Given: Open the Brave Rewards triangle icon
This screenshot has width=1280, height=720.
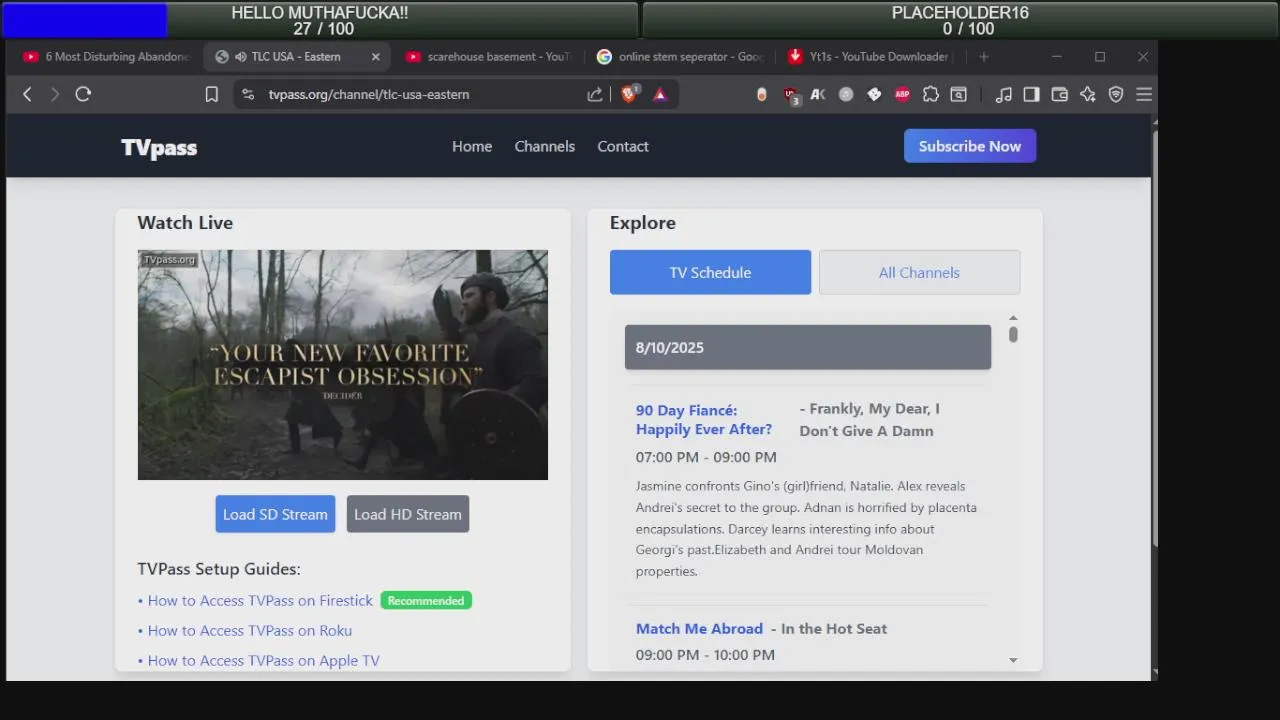Looking at the screenshot, I should coord(660,94).
